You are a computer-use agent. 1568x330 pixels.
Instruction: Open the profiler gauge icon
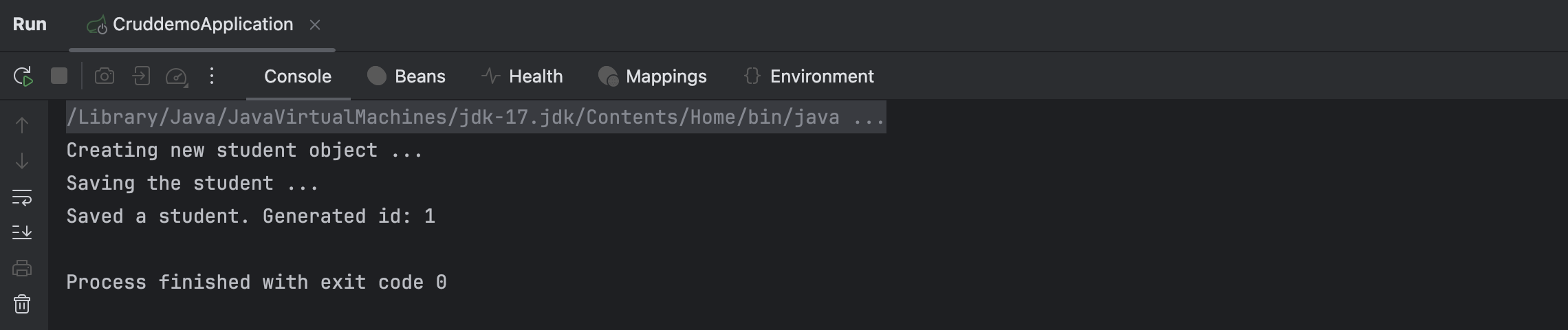point(177,76)
